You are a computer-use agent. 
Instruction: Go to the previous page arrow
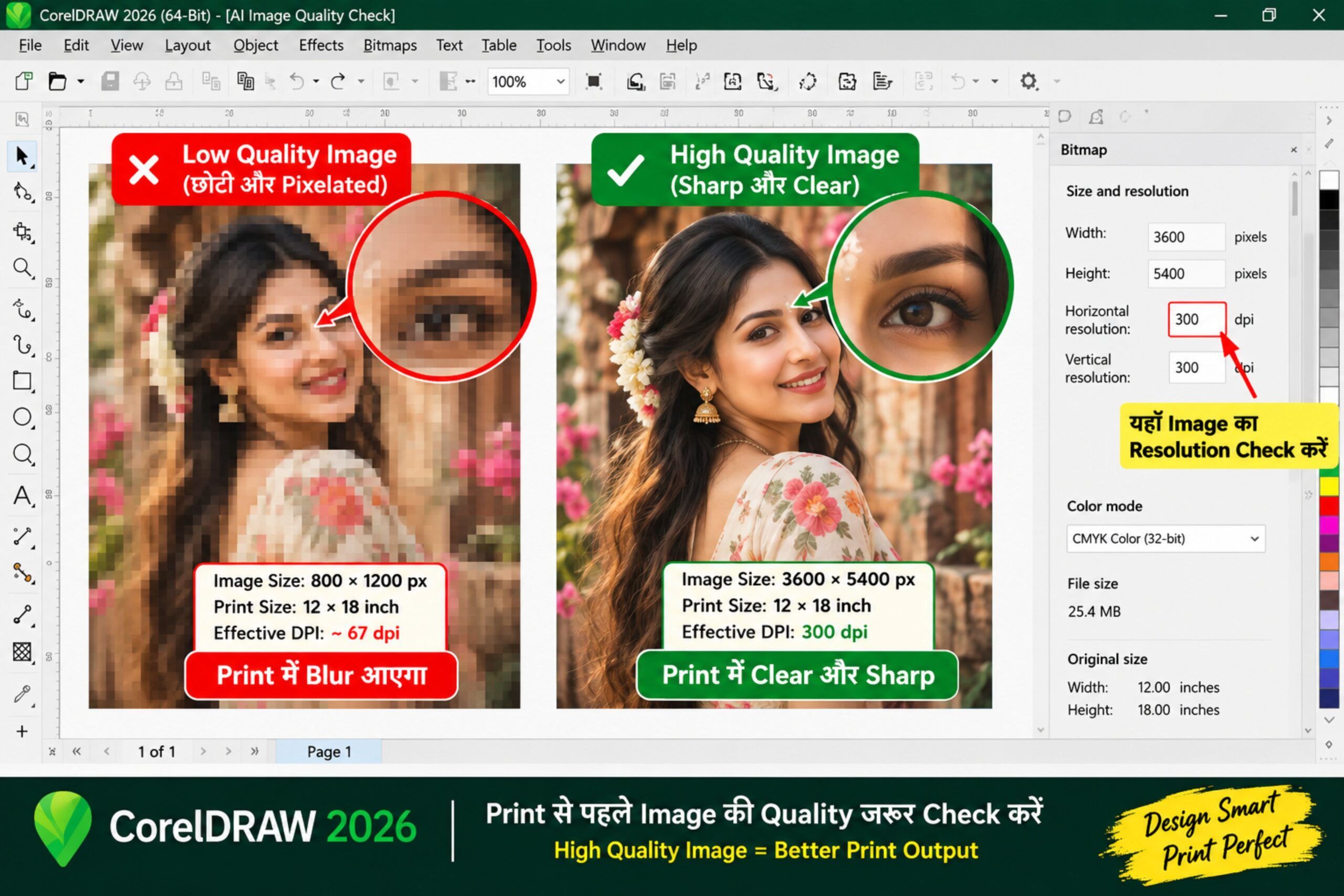[106, 752]
